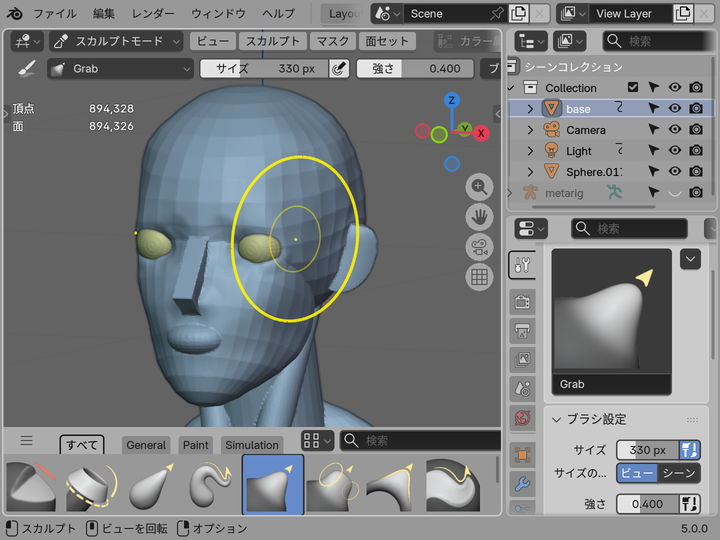
Task: Open the World properties tab
Action: (x=523, y=418)
